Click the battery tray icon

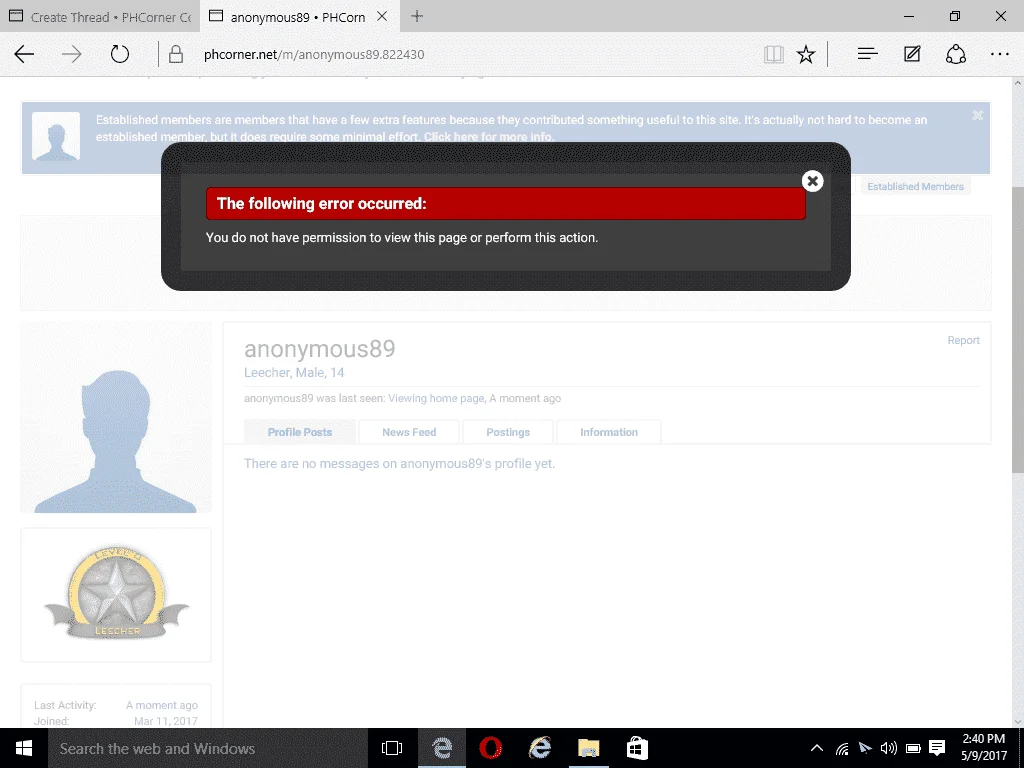coord(913,748)
